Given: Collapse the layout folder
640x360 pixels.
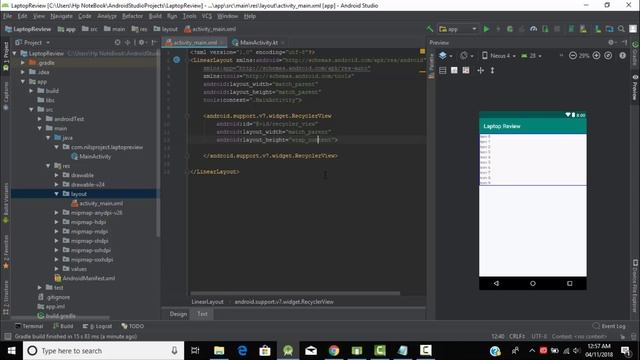Looking at the screenshot, I should coord(57,194).
